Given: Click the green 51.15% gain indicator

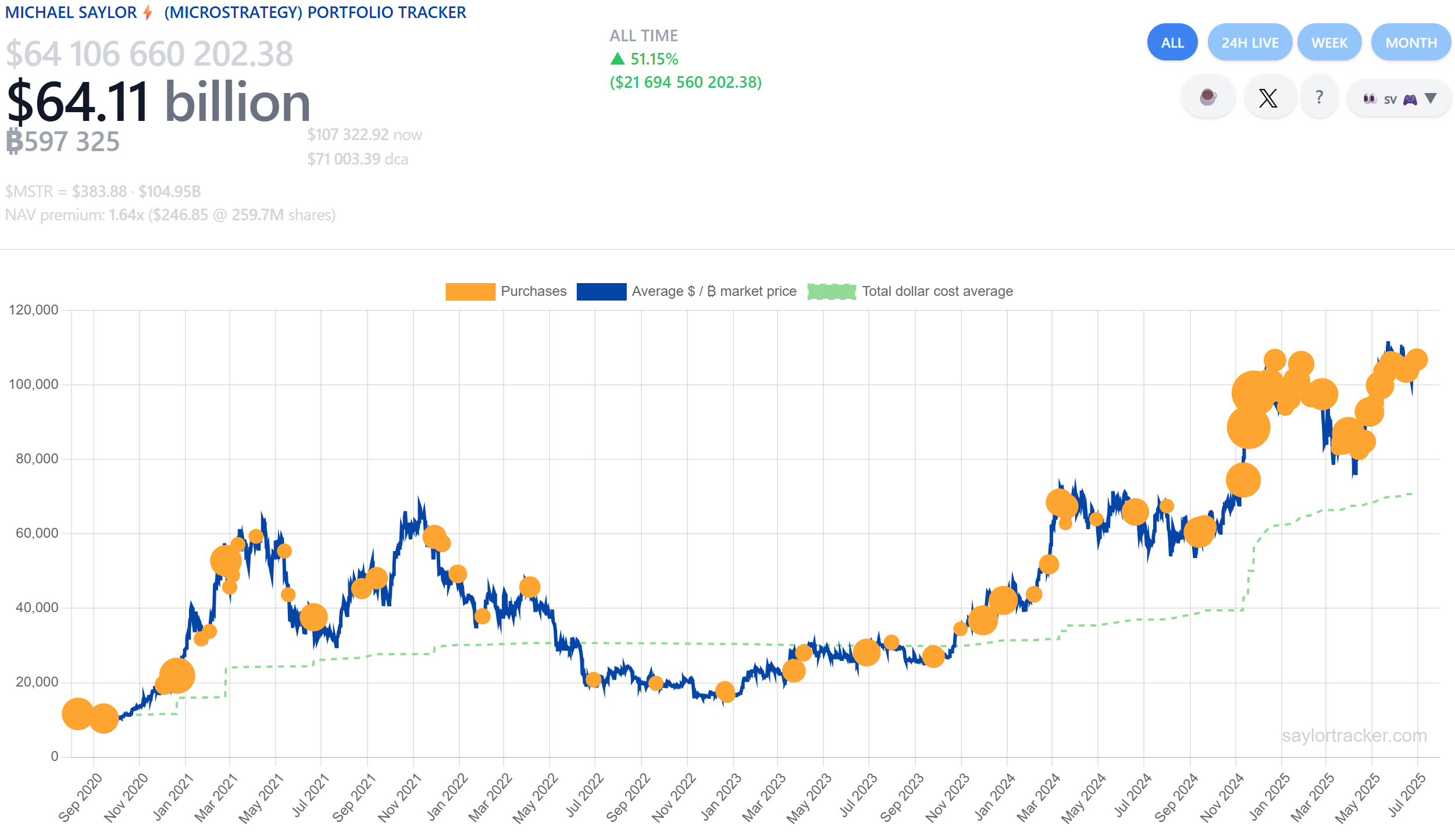Looking at the screenshot, I should click(x=644, y=59).
